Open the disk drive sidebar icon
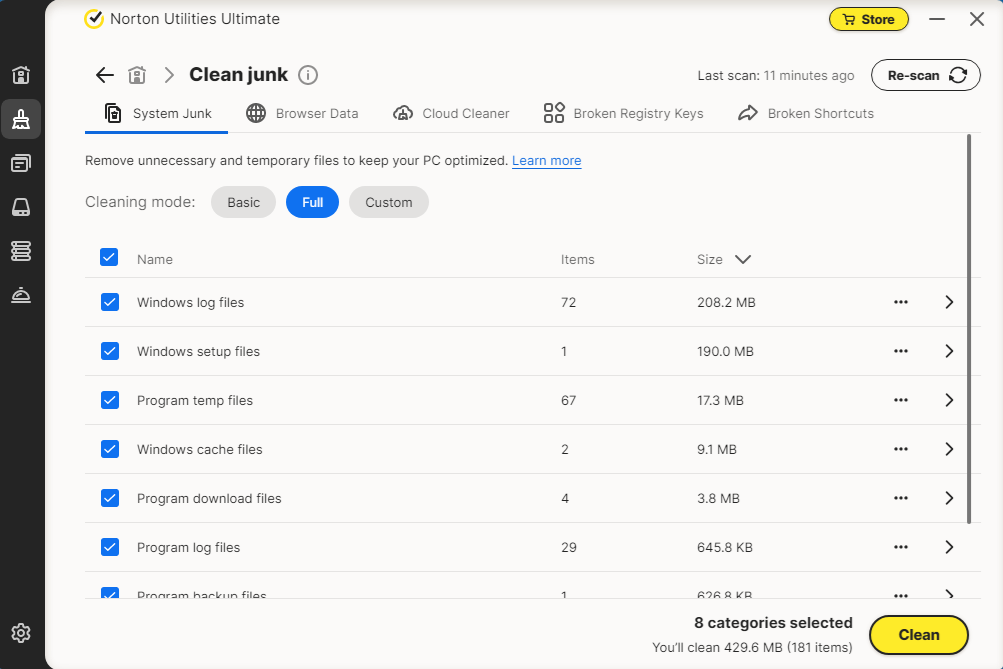 pos(21,207)
